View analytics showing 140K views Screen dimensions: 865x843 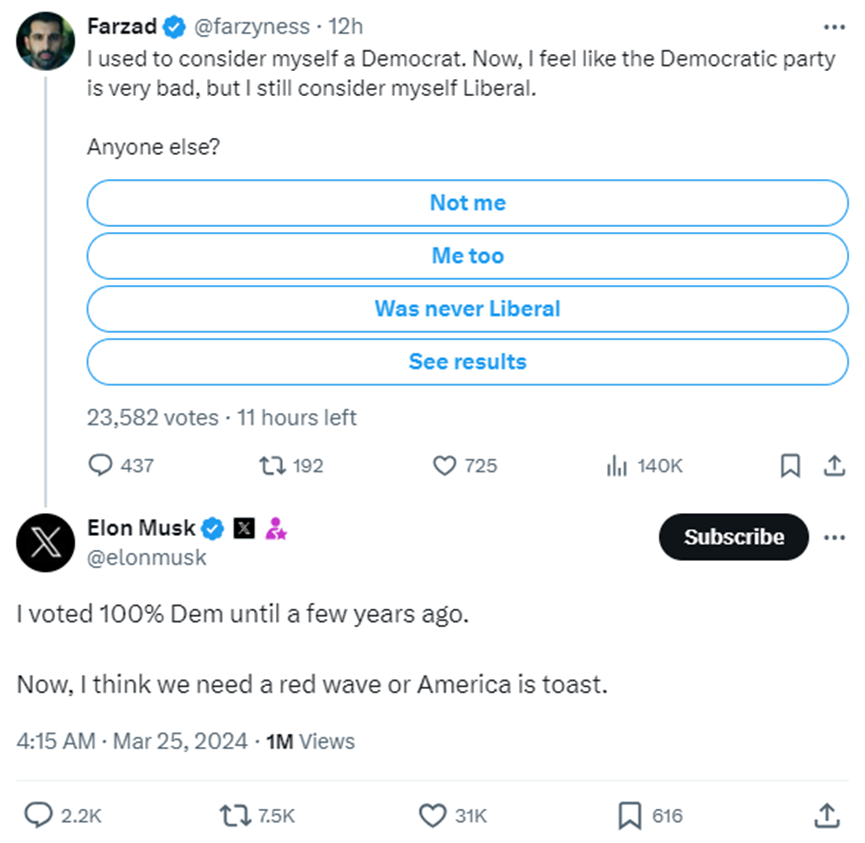click(617, 465)
